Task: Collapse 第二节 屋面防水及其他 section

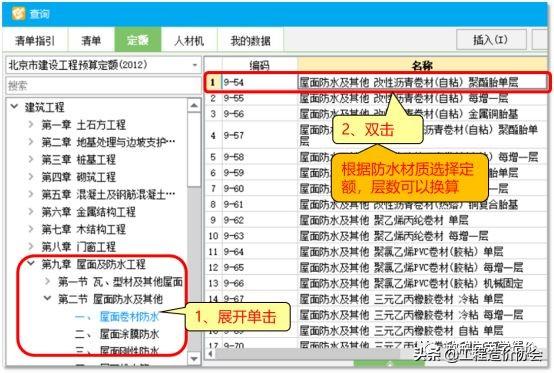Action: coord(47,298)
